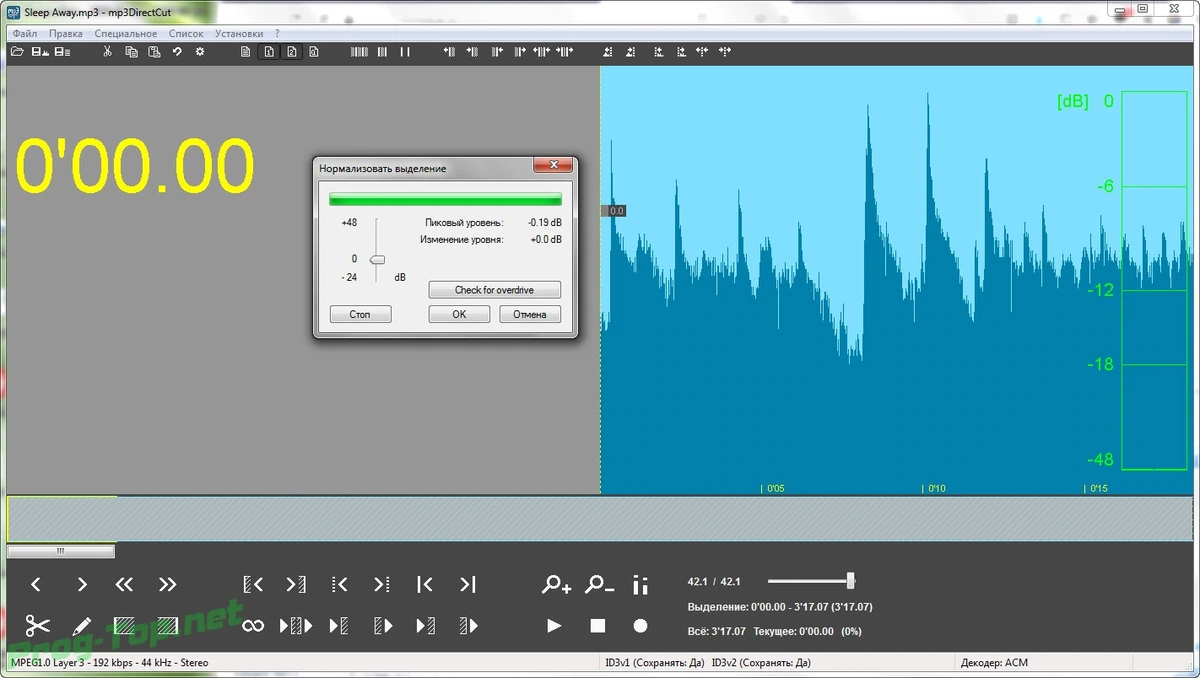1200x678 pixels.
Task: Click the single left arrow step-back button
Action: click(x=36, y=584)
